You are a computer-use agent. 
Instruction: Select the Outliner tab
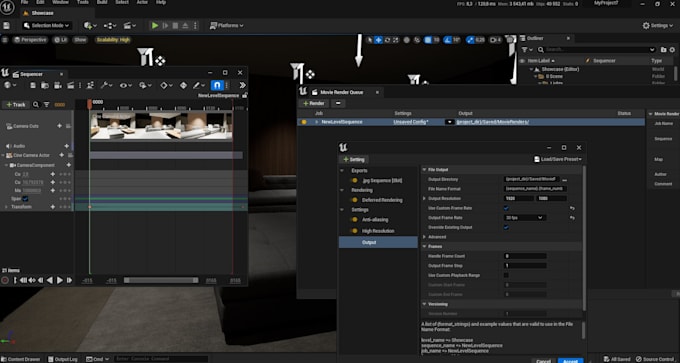pos(535,38)
